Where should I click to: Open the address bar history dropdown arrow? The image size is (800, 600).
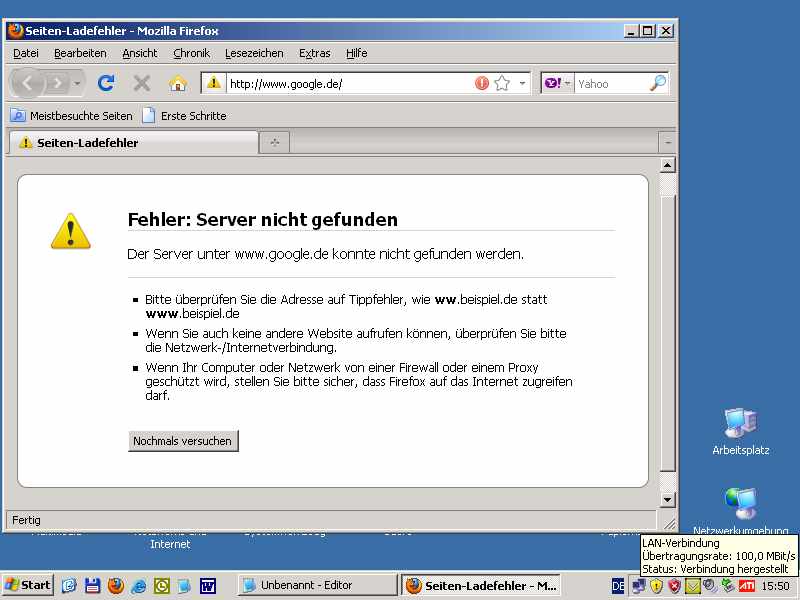522,83
